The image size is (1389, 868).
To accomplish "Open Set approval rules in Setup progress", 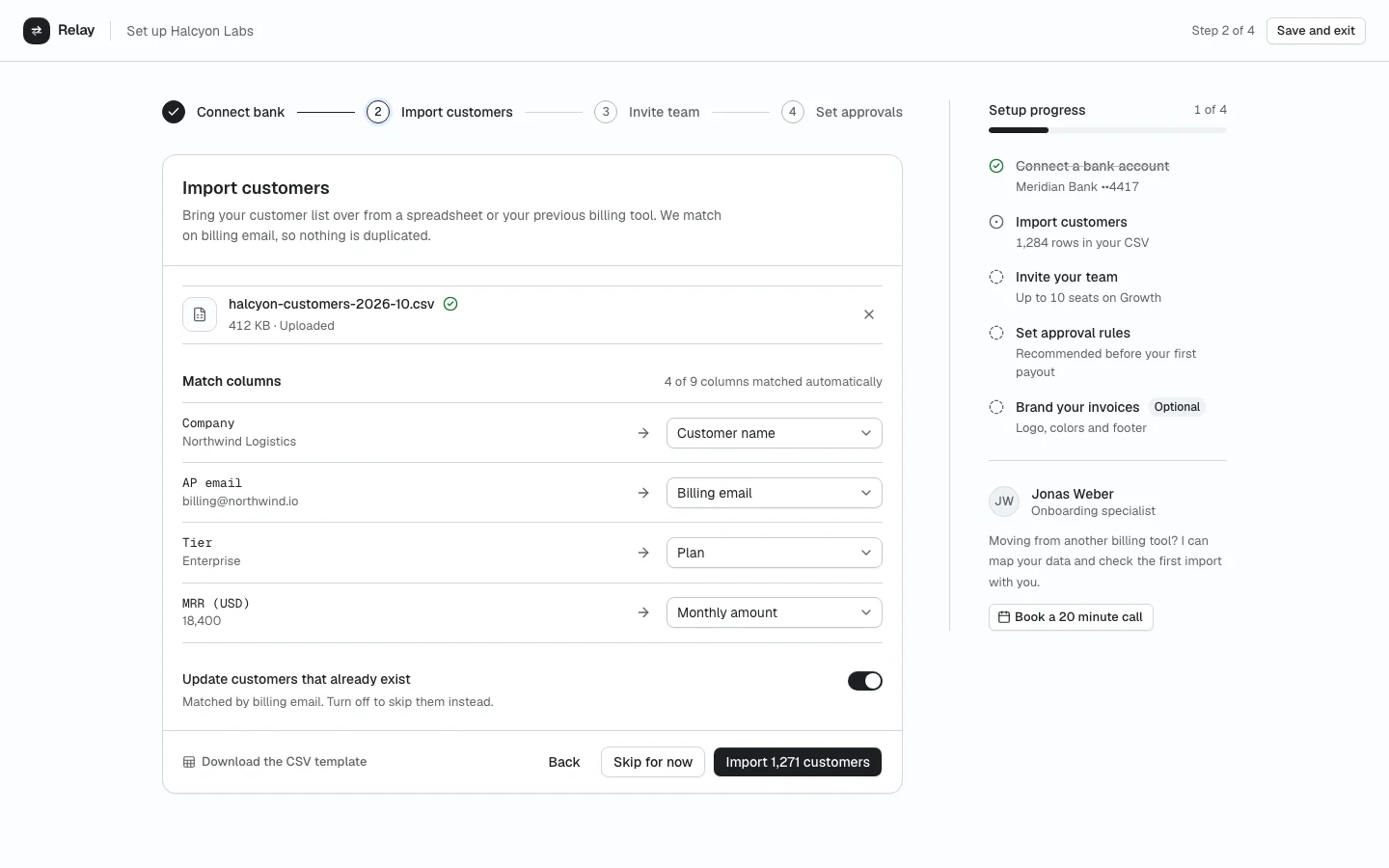I will click(x=1073, y=333).
